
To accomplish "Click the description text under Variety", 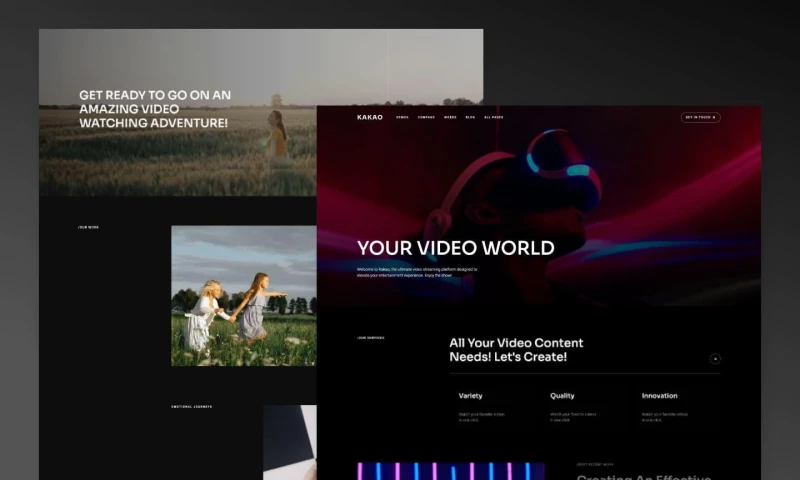I will pyautogui.click(x=481, y=417).
